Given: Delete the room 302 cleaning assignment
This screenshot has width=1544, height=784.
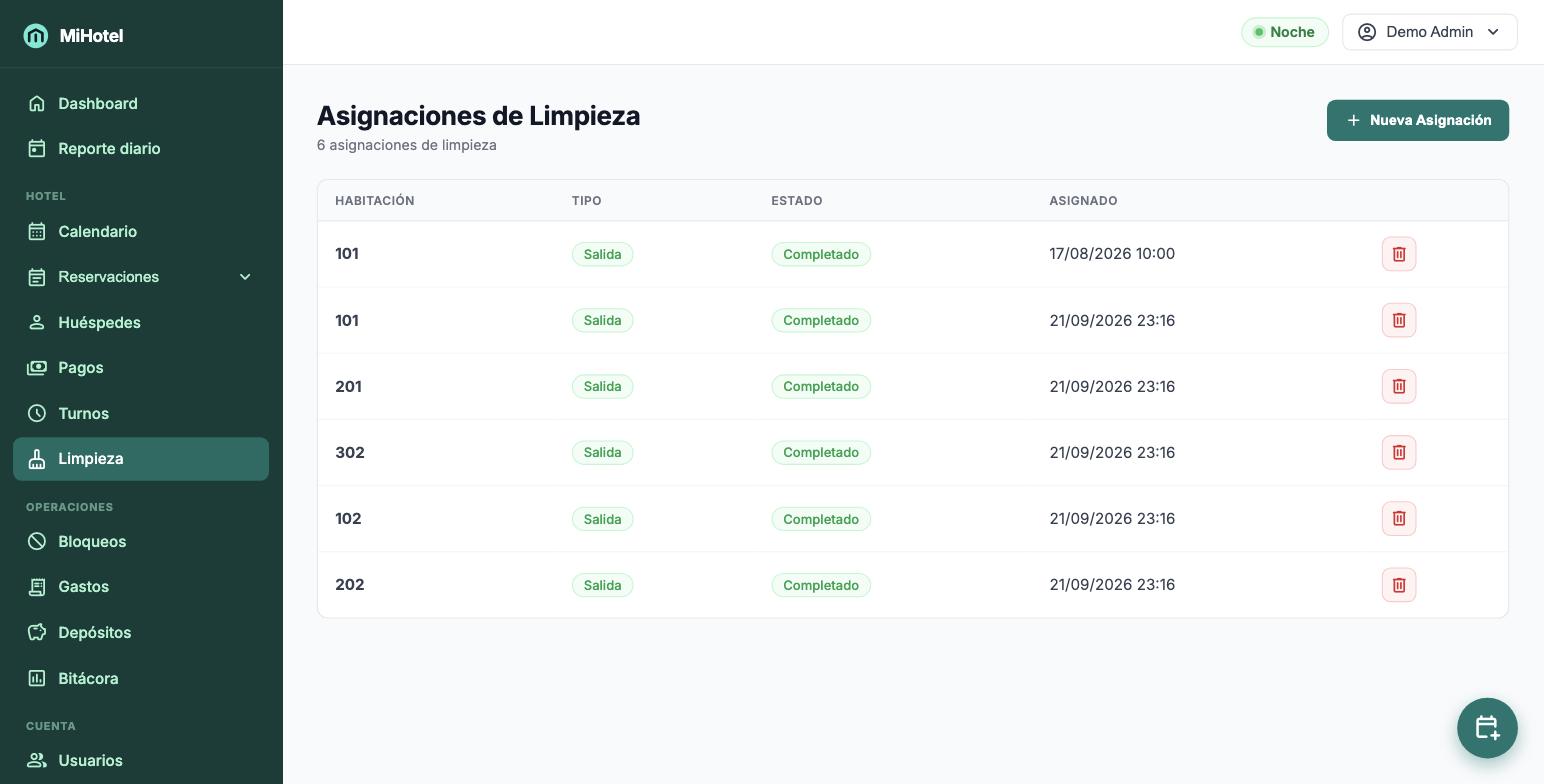Looking at the screenshot, I should pyautogui.click(x=1399, y=452).
